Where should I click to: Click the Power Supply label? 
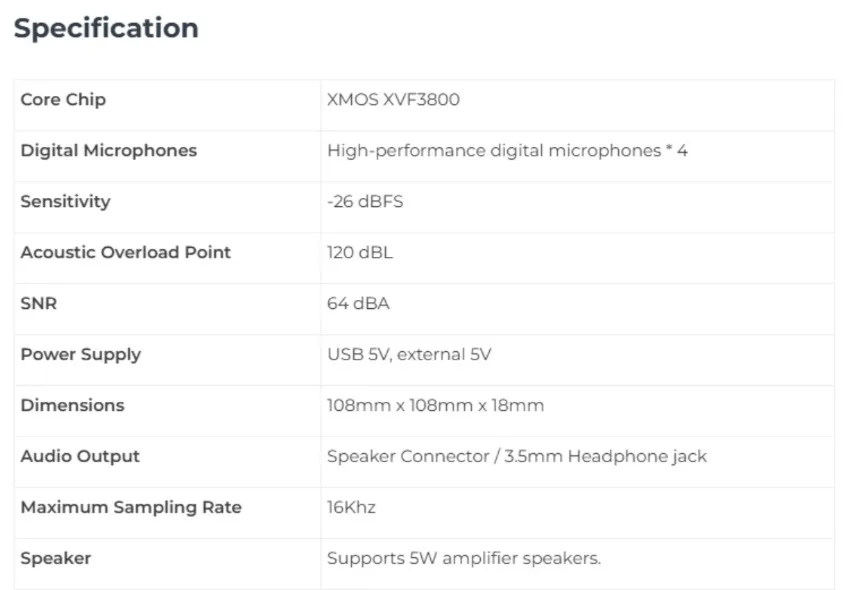[x=80, y=355]
